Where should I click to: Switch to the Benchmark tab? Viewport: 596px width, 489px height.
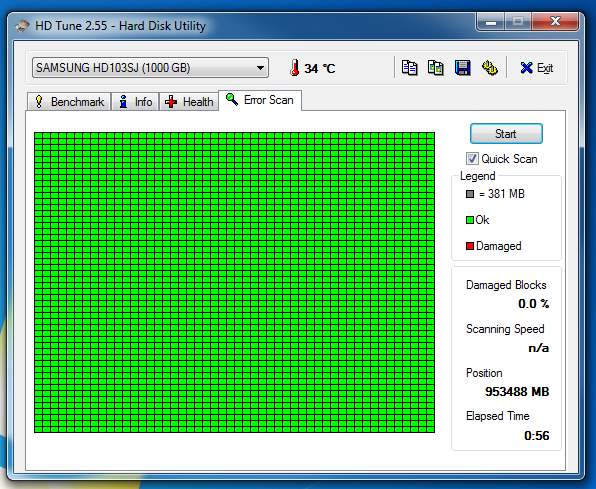pos(70,102)
